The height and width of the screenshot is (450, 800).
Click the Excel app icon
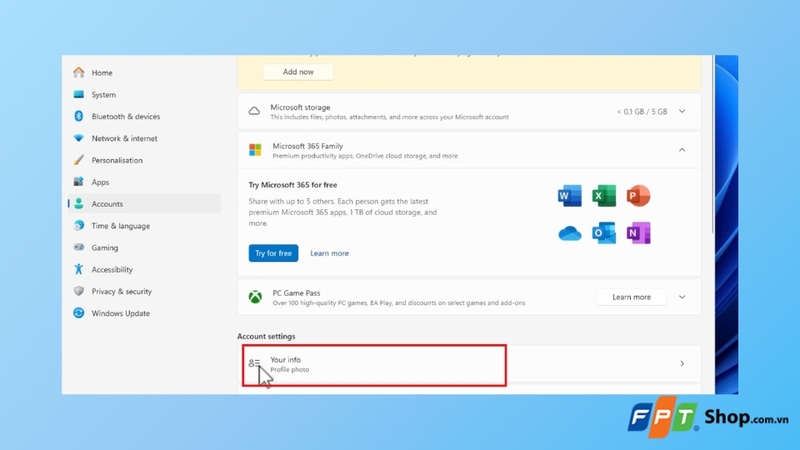[x=604, y=196]
